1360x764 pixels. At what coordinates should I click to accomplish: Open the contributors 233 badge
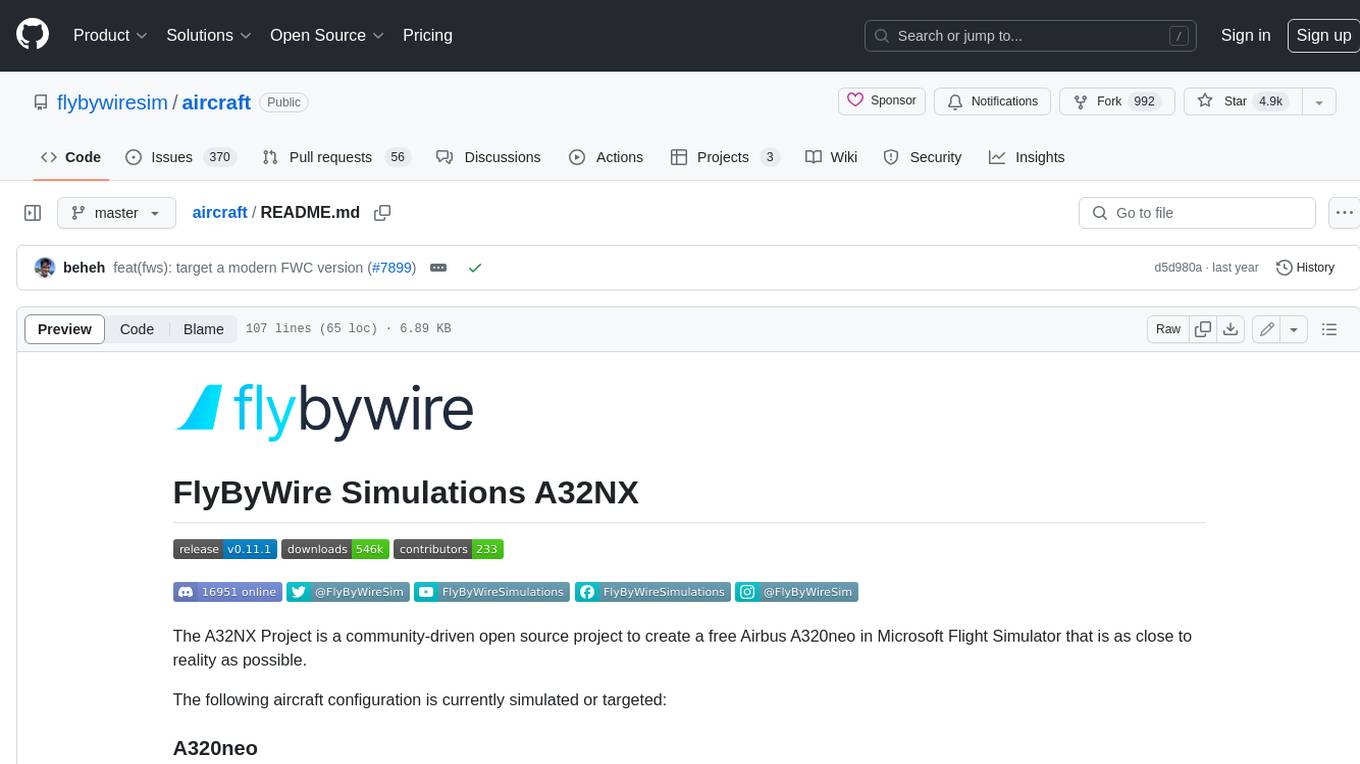448,549
